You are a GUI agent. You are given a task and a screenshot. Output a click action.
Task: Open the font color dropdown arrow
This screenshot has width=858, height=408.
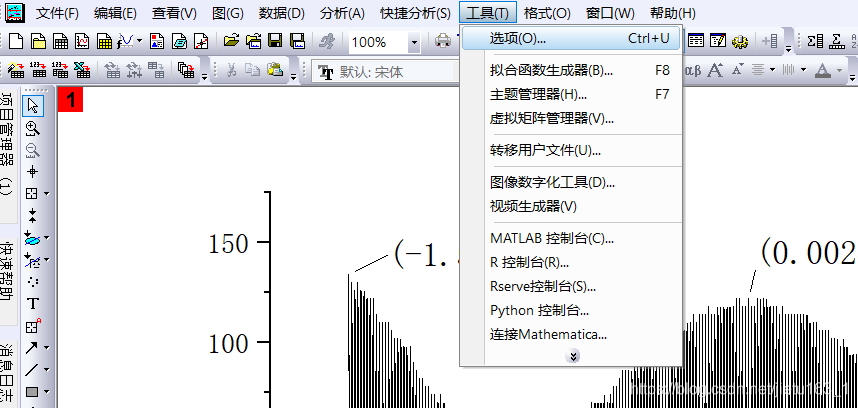[x=837, y=70]
